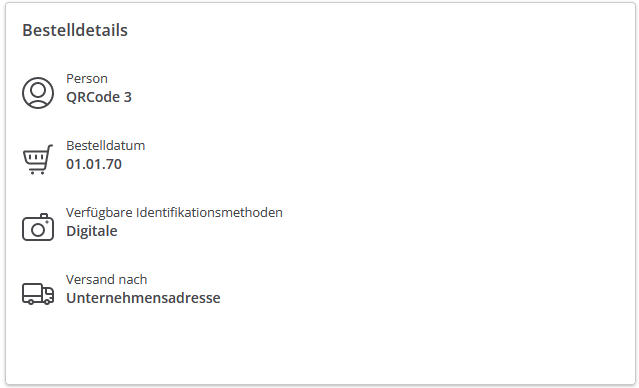Screen dimensions: 639x388
Task: Click the digit 3 after QRCode
Action: [128, 97]
